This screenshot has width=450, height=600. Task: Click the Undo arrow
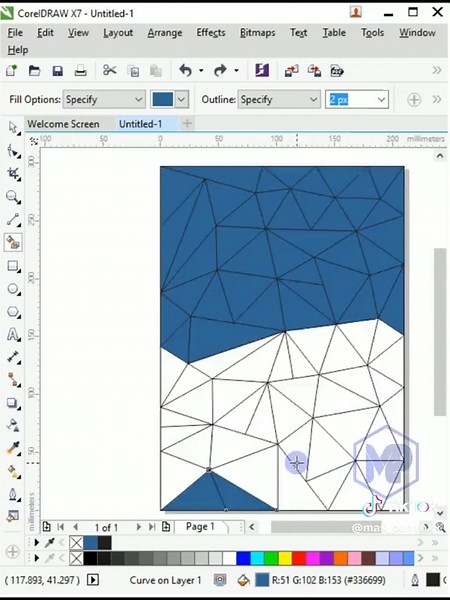[186, 70]
